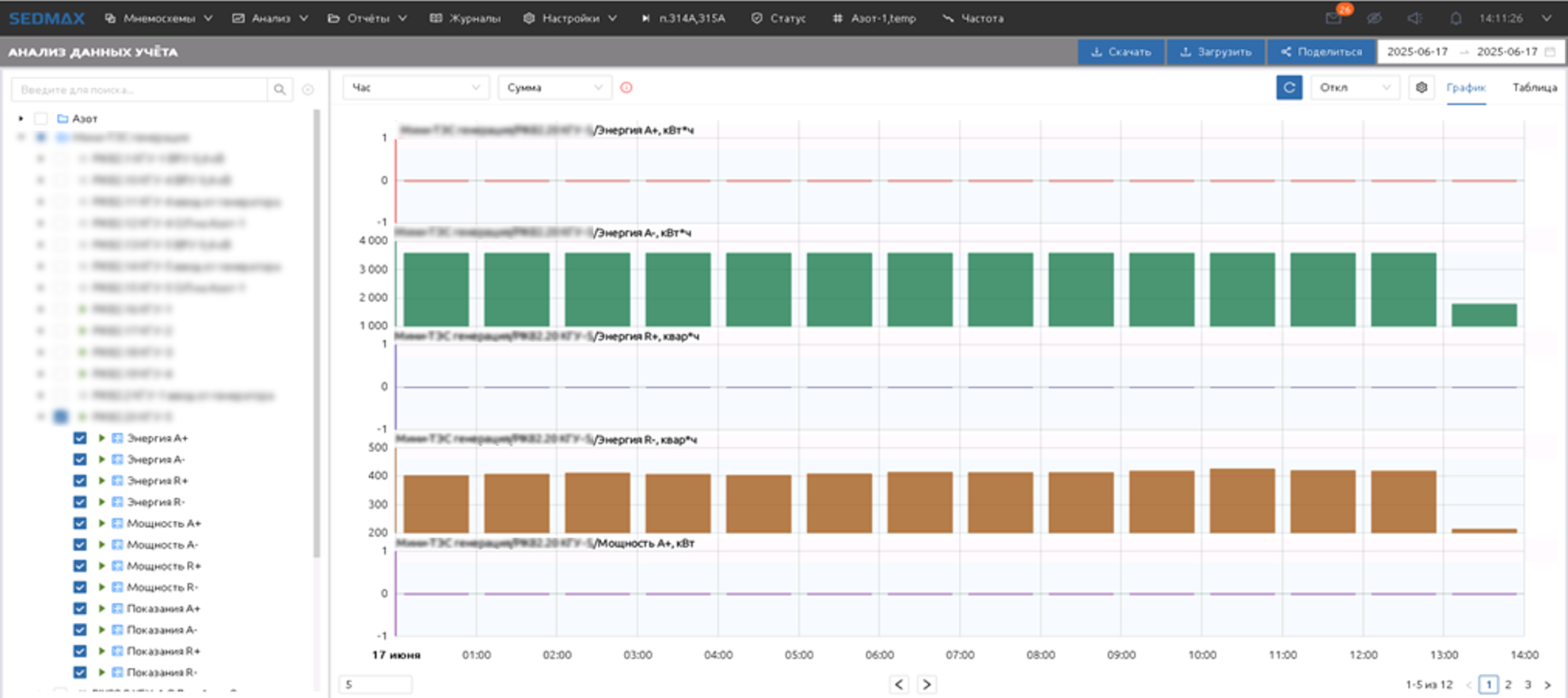Expand the Показания A+ tree node
Screen dimensions: 1568x698
click(101, 609)
